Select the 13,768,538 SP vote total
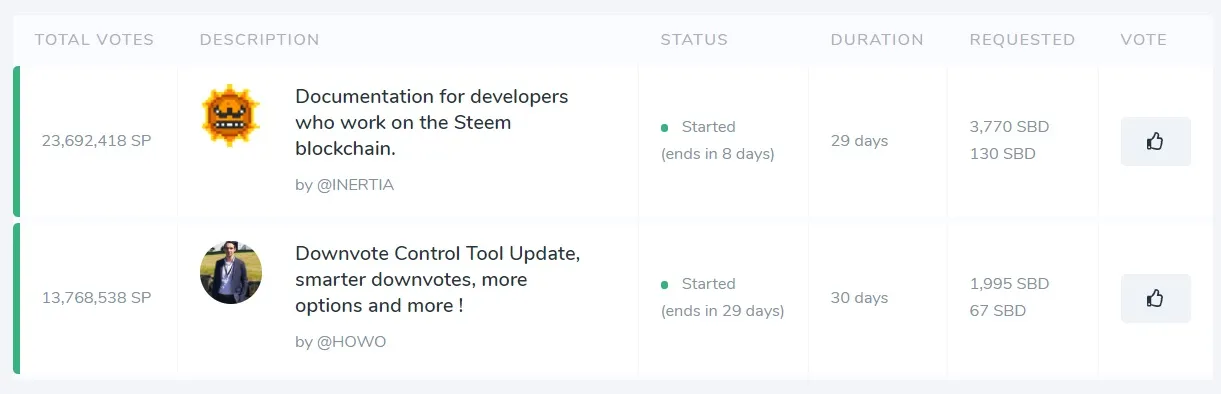Screen dimensions: 1221x394 point(96,298)
